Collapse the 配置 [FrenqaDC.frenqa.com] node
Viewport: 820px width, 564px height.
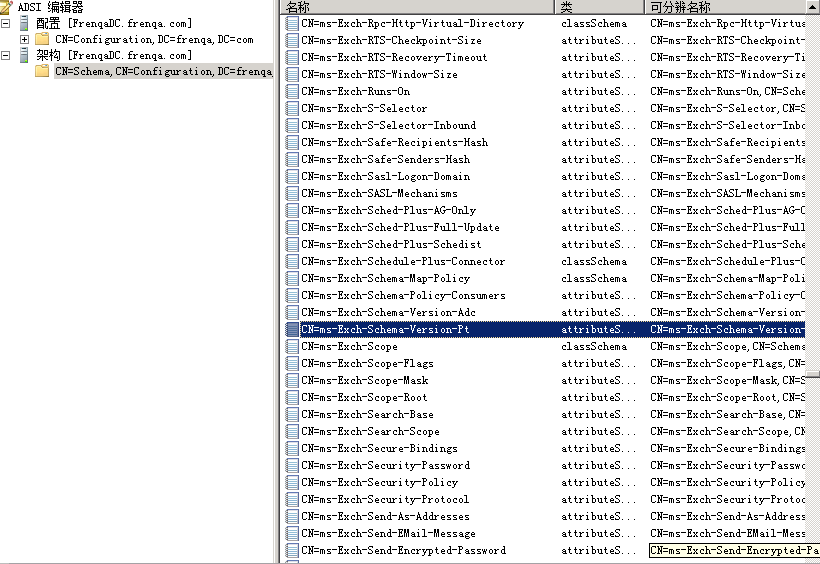[x=6, y=24]
